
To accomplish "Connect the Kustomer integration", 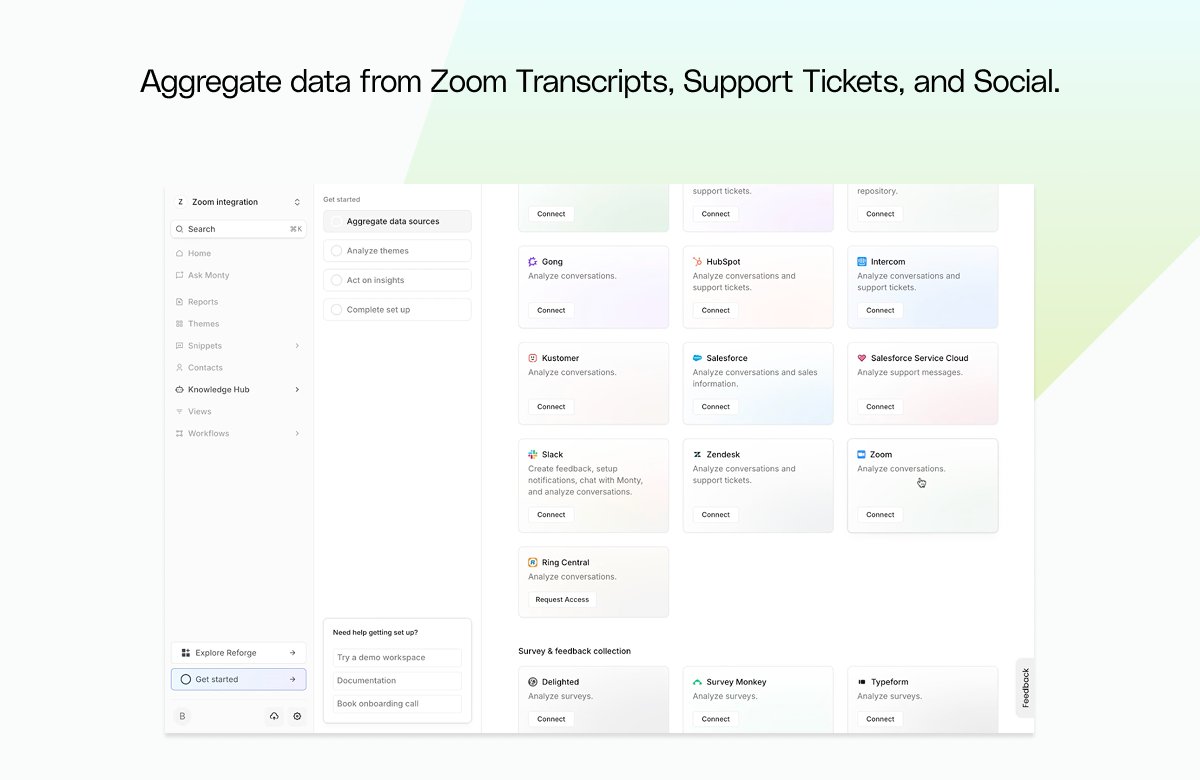I will pos(551,407).
